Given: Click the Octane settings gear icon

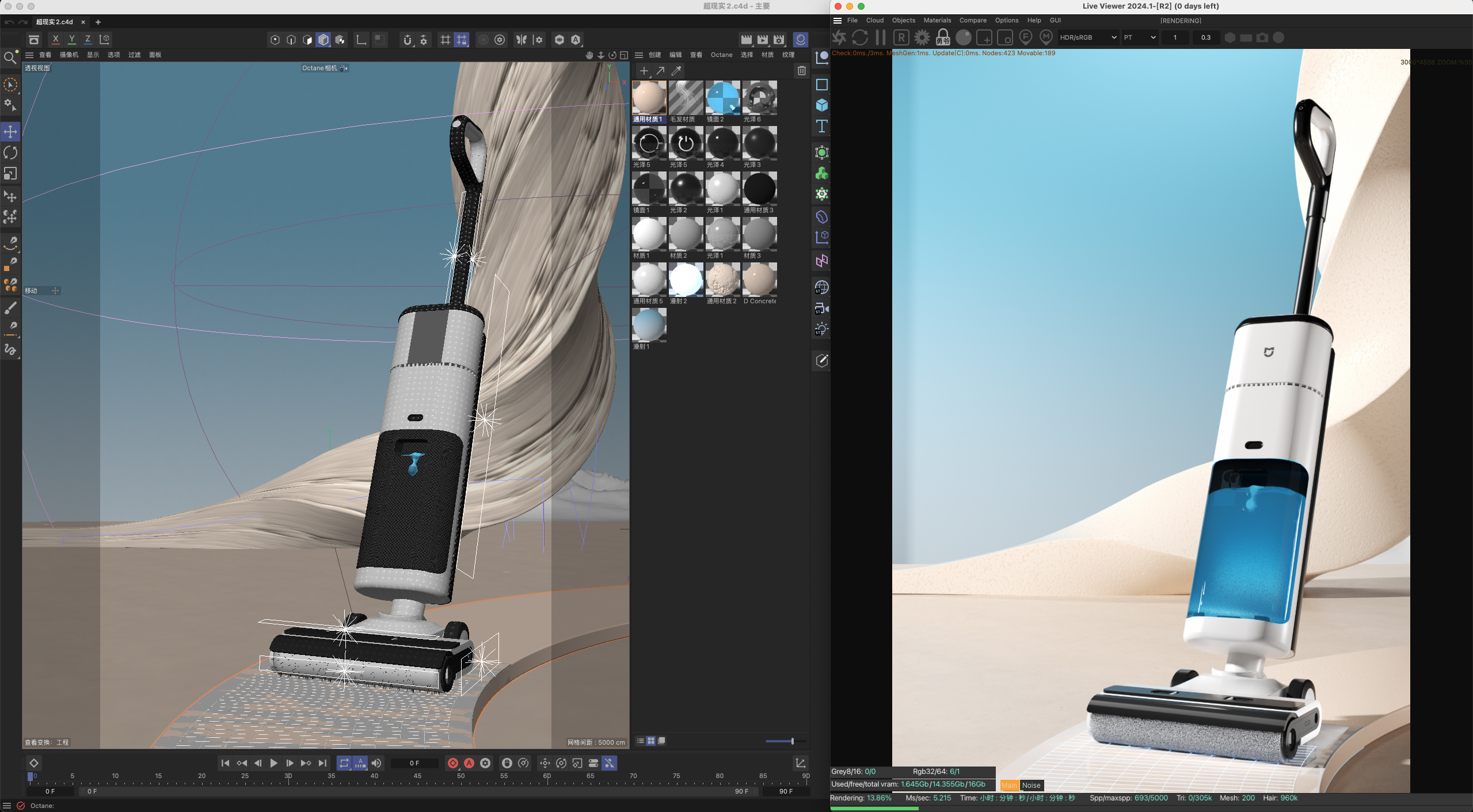Looking at the screenshot, I should 922,38.
